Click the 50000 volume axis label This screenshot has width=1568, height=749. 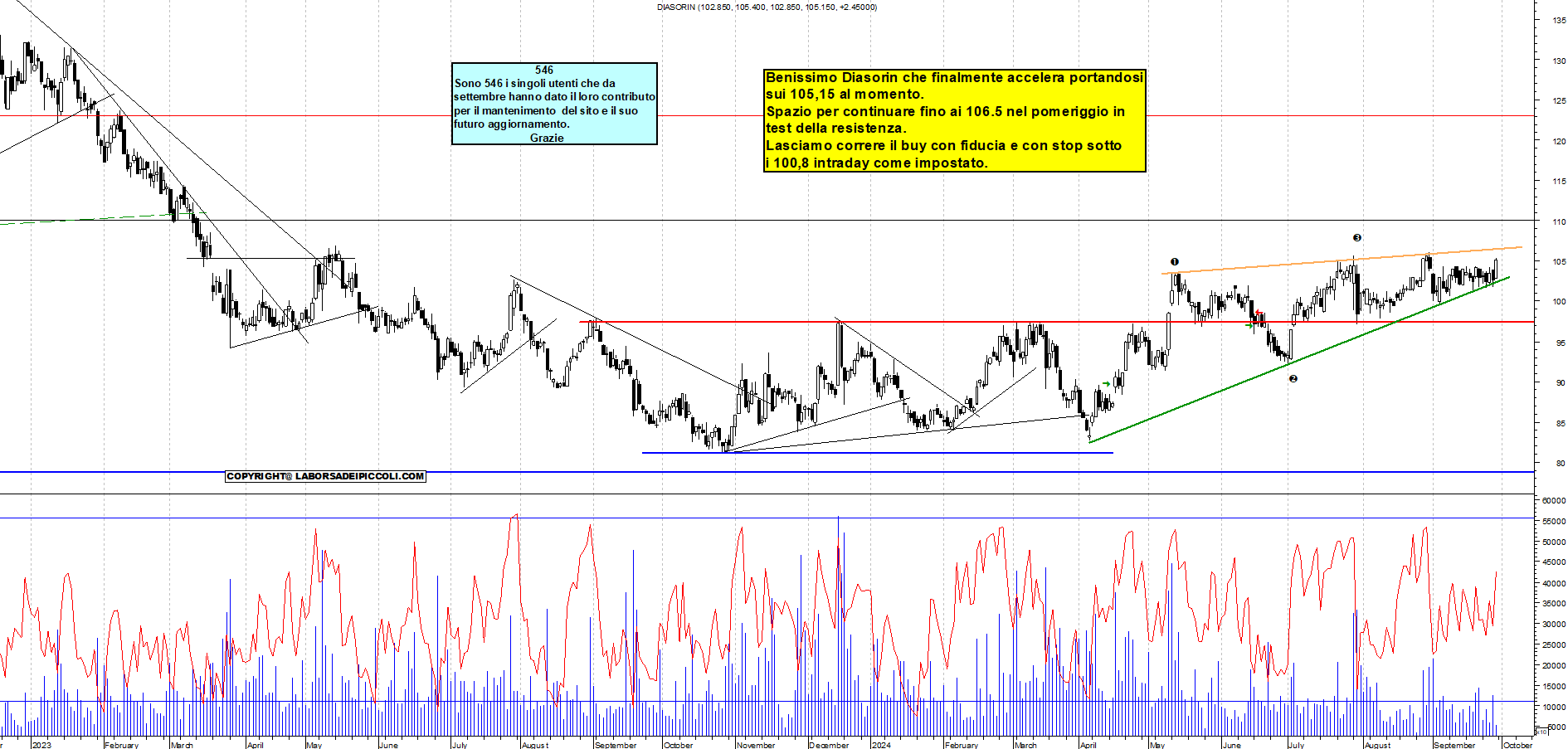[x=1555, y=542]
